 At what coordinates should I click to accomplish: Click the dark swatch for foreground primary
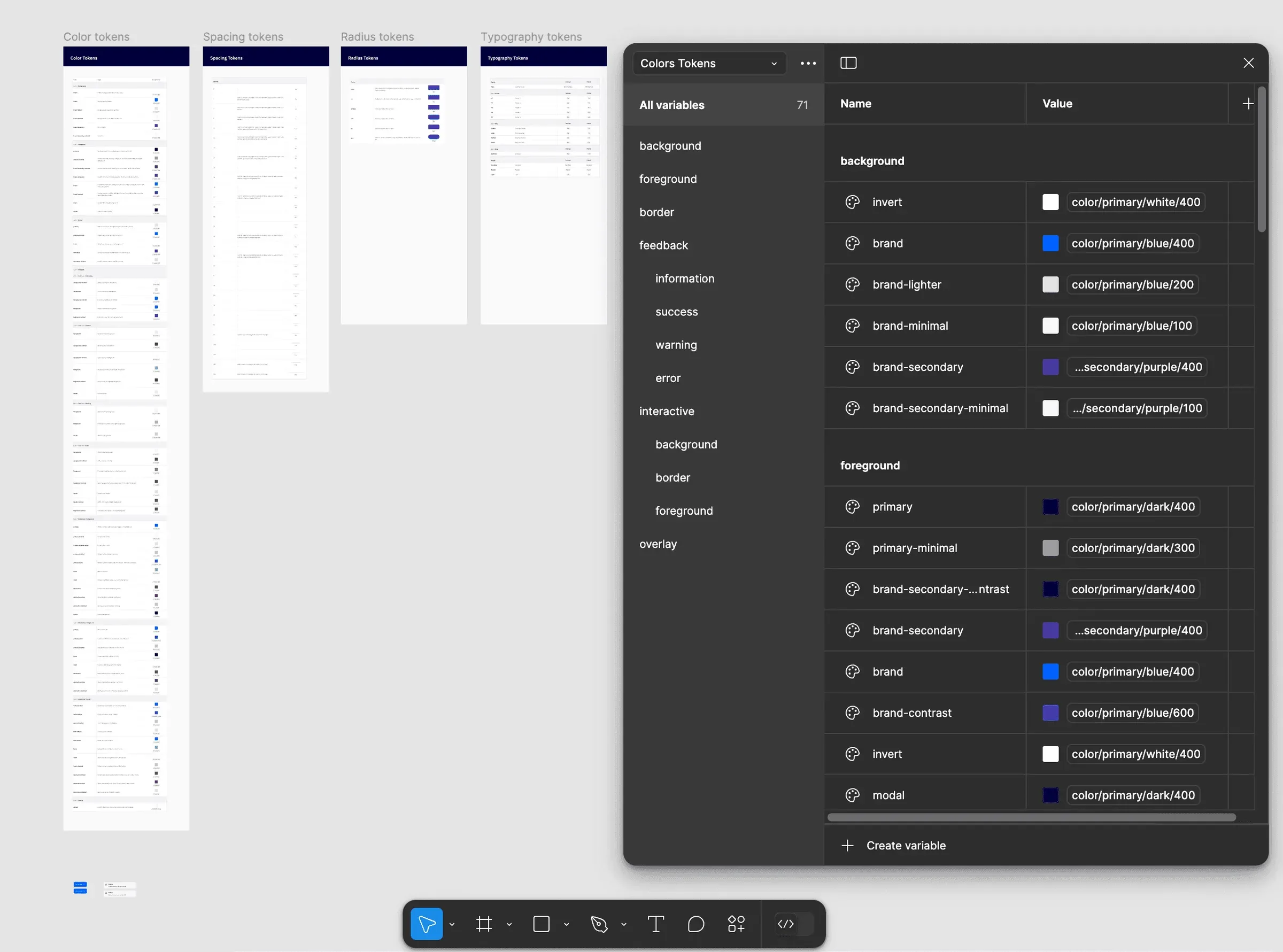1050,507
